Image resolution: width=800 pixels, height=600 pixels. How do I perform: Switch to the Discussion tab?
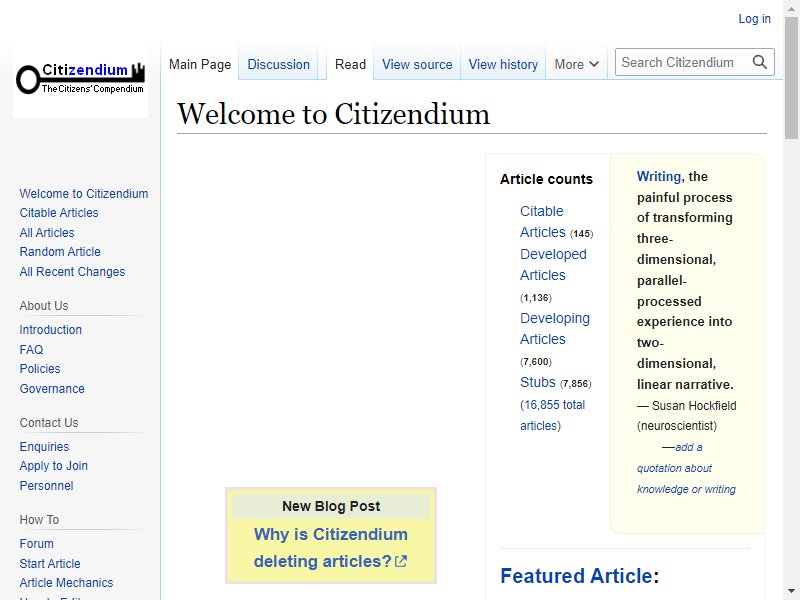pyautogui.click(x=279, y=64)
